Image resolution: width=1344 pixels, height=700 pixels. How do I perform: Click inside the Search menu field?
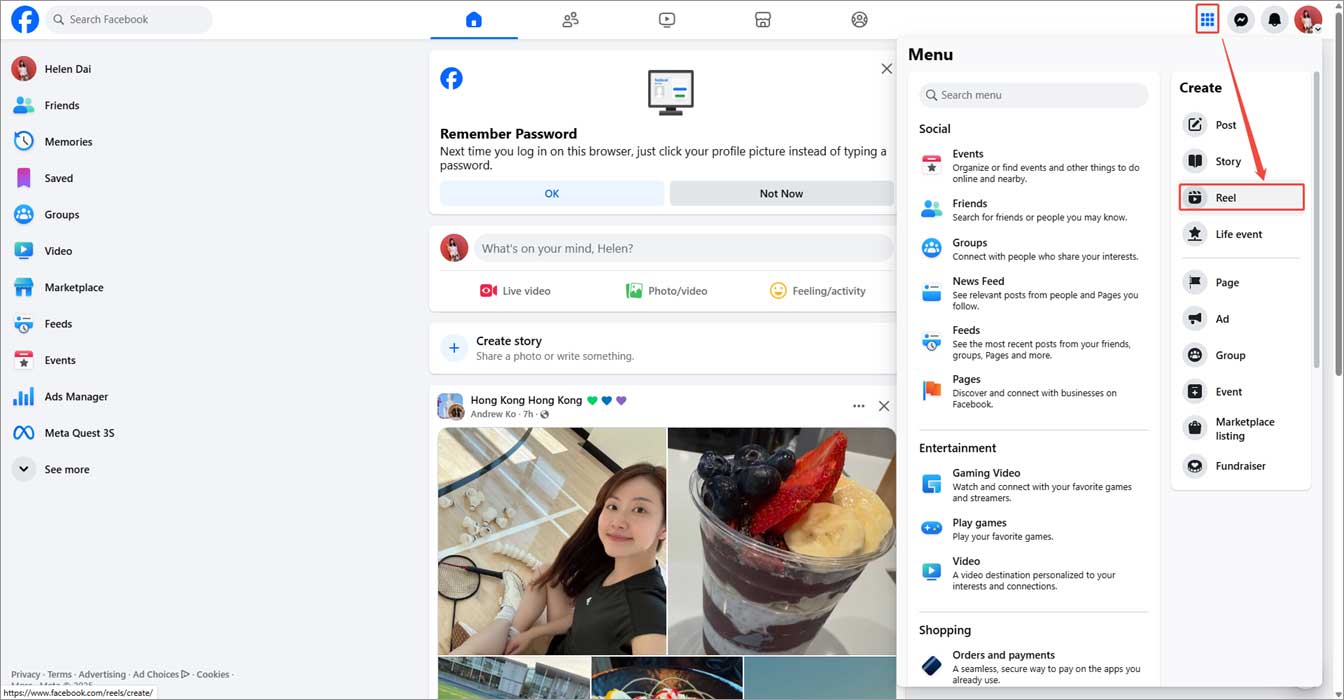[x=1032, y=95]
